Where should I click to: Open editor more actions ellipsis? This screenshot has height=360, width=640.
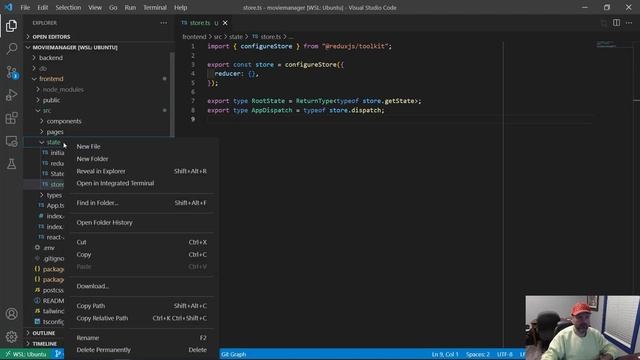(x=629, y=23)
